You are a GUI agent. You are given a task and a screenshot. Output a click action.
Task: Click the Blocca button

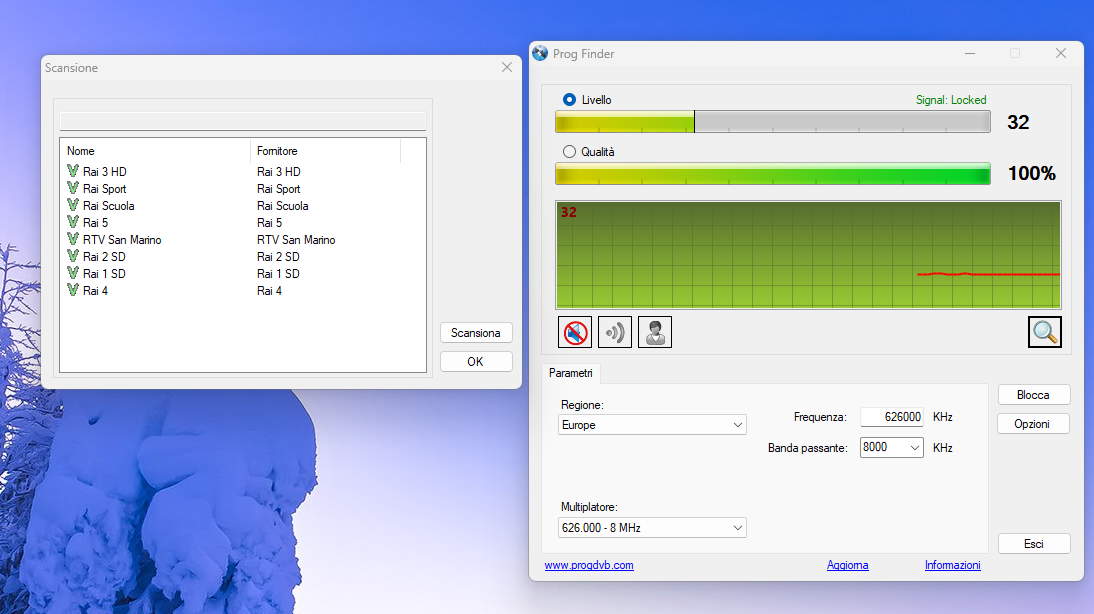[x=1033, y=395]
